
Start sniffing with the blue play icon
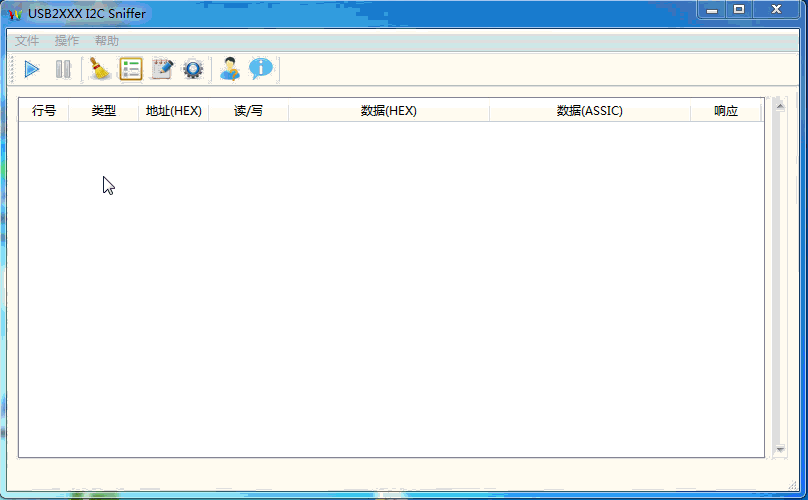coord(32,69)
